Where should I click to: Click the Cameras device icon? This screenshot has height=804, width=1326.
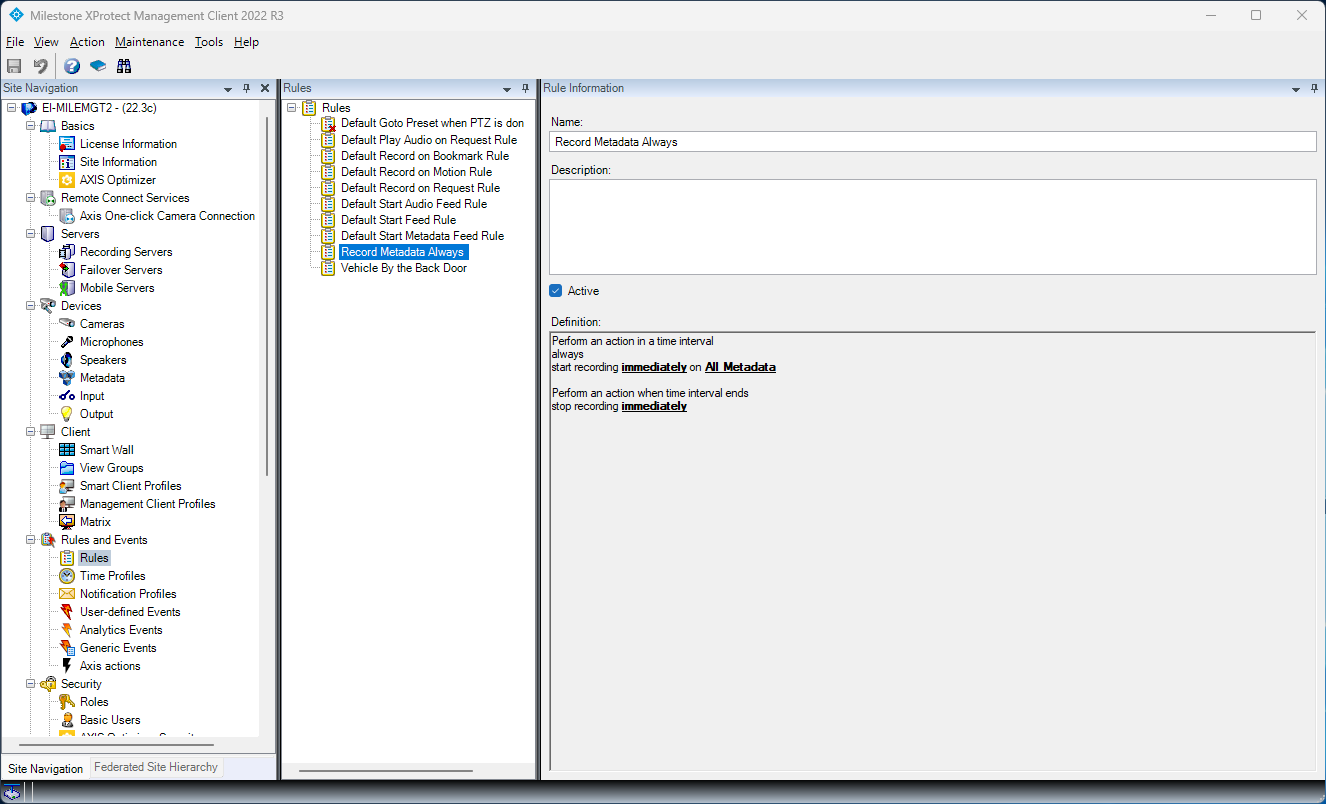[x=67, y=324]
